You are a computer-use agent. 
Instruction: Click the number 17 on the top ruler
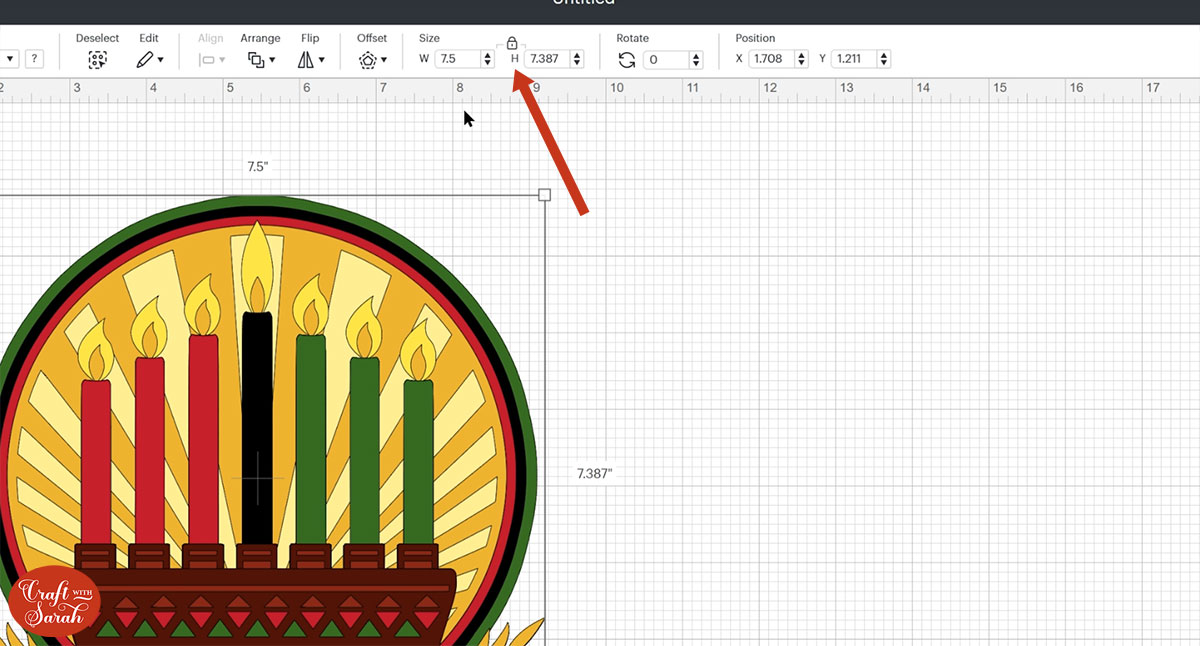click(1153, 88)
